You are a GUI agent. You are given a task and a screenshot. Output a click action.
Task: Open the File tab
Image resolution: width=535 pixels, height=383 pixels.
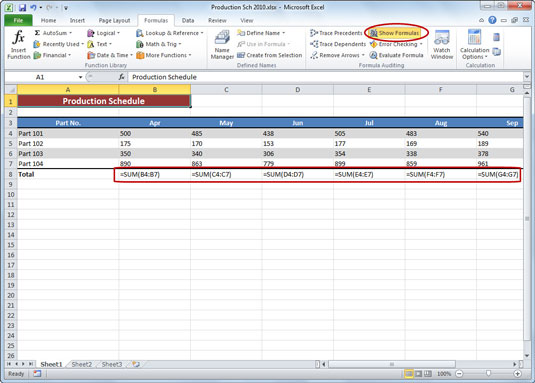point(18,20)
